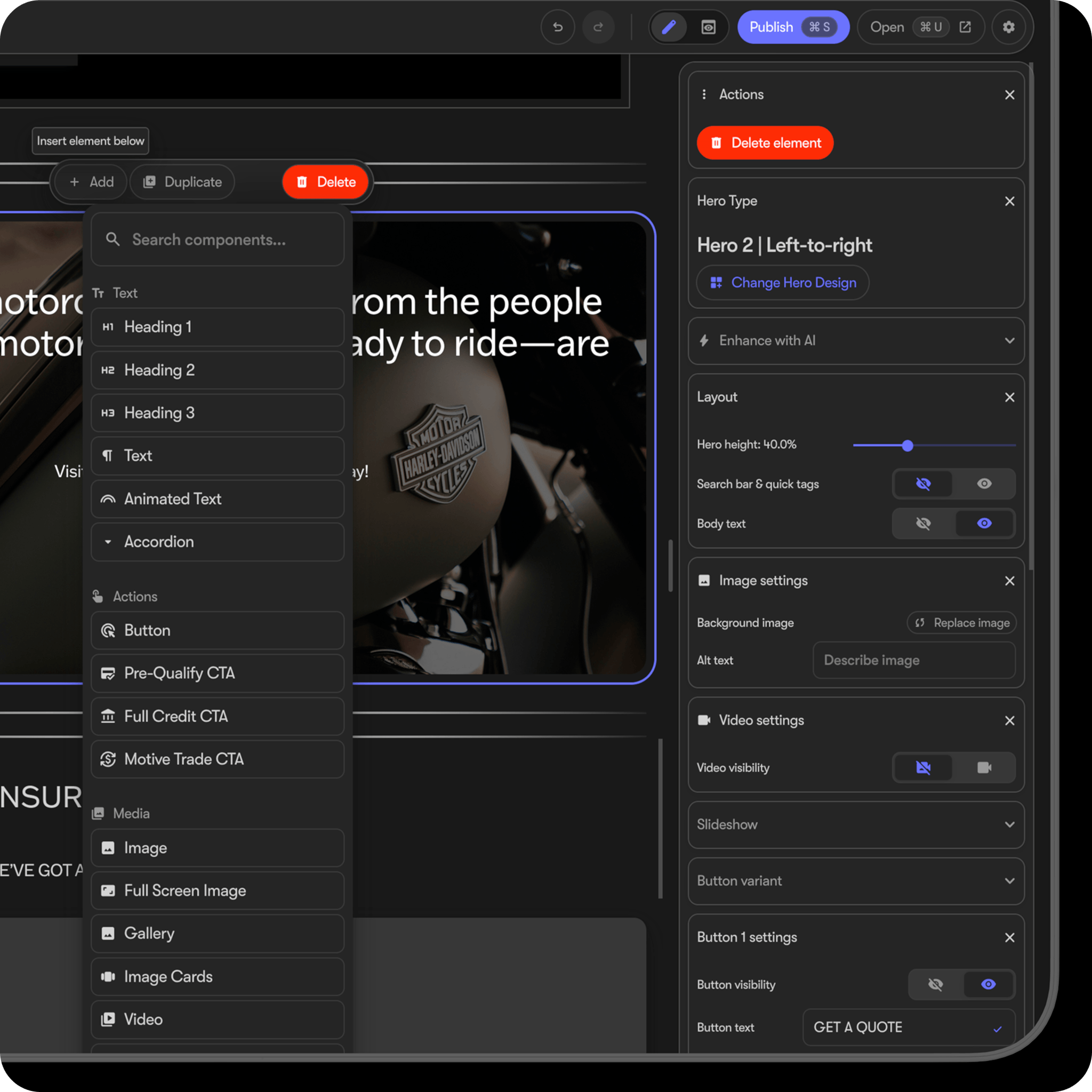Click the Image settings picture icon
The width and height of the screenshot is (1092, 1092).
coord(704,581)
